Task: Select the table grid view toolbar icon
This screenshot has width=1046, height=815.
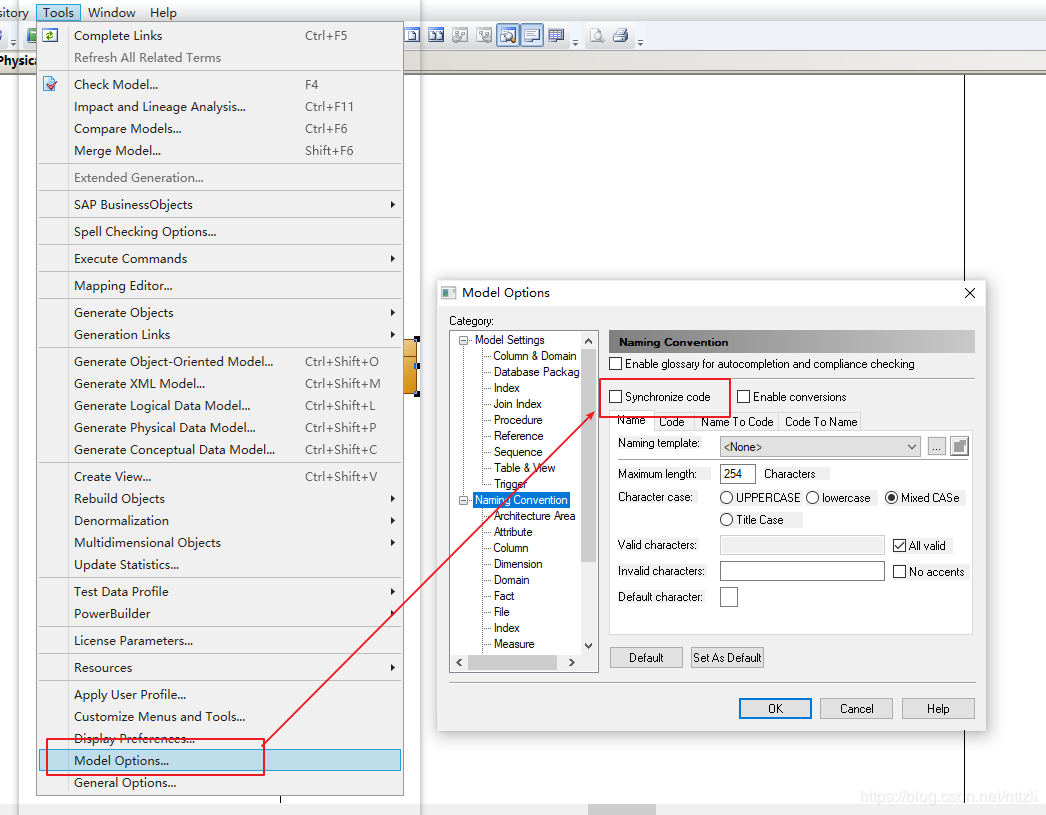Action: coord(558,34)
